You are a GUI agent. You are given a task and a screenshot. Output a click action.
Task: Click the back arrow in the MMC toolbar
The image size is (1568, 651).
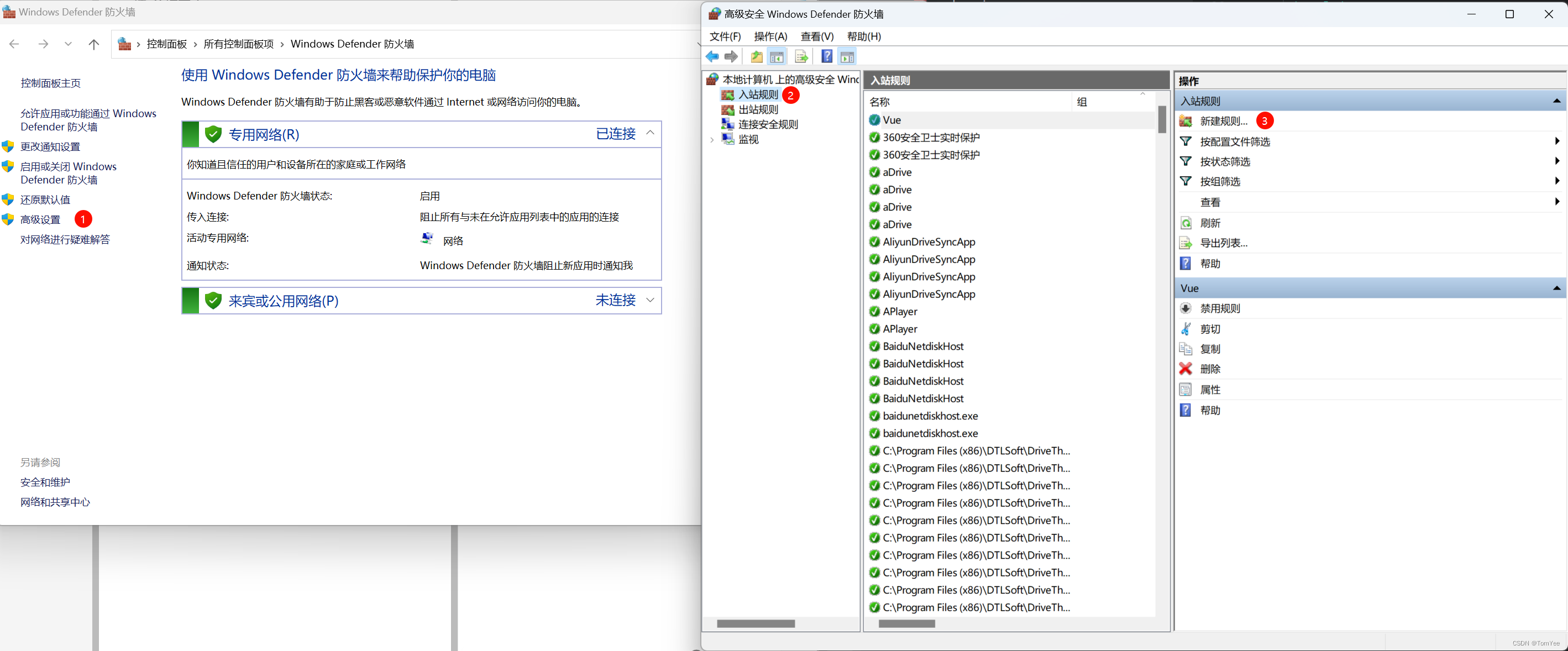click(711, 56)
